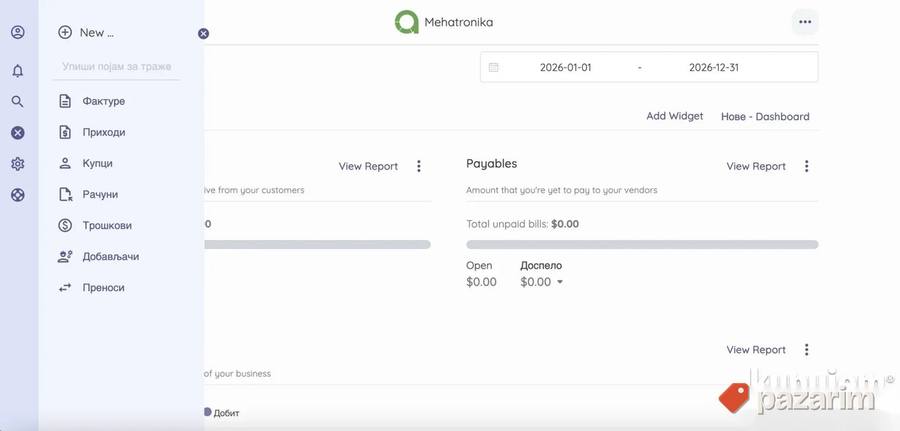Click the Трошкови dollar circle icon
Viewport: 900px width, 431px height.
coord(65,225)
